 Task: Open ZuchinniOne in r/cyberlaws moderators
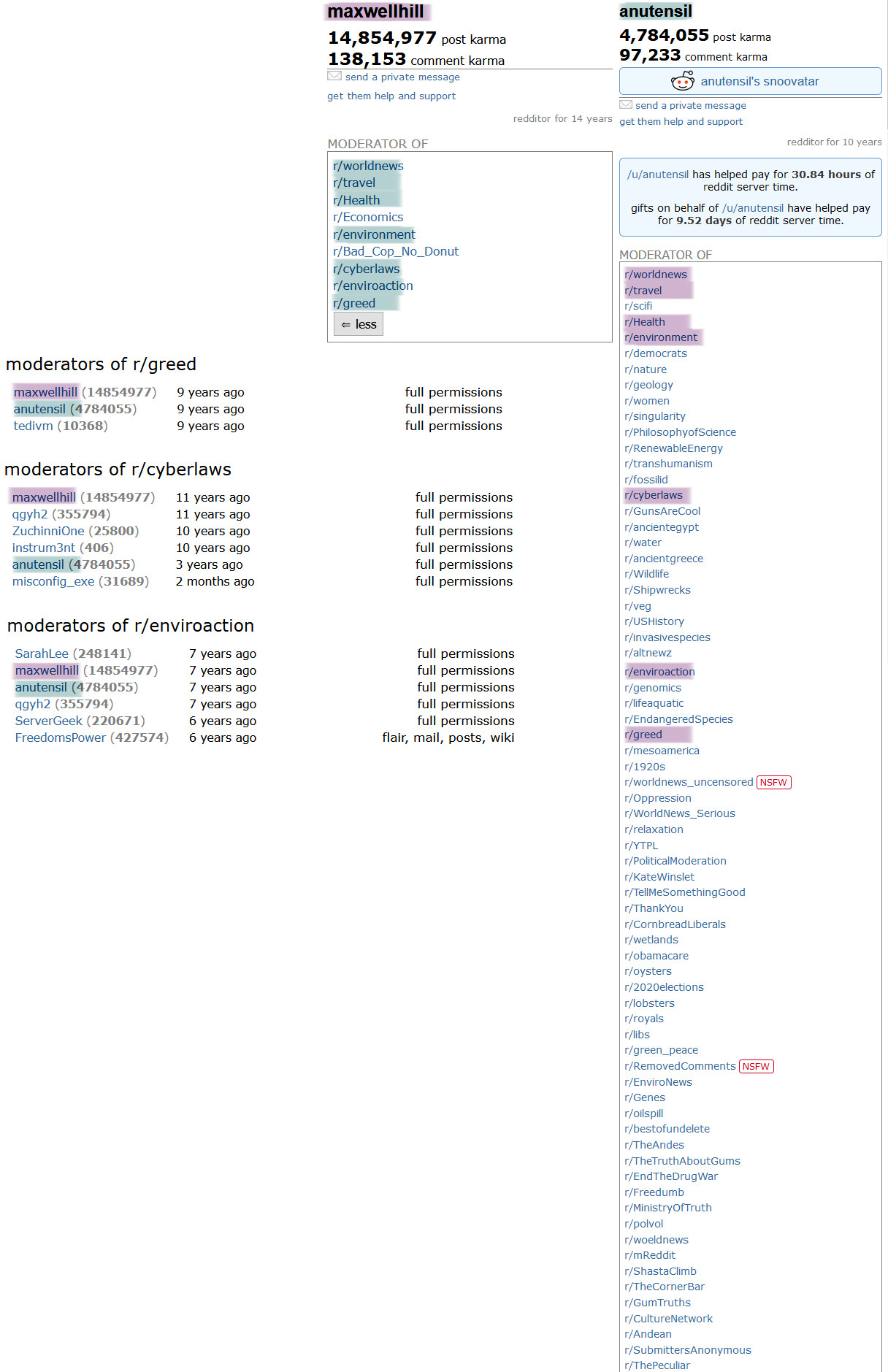[48, 531]
